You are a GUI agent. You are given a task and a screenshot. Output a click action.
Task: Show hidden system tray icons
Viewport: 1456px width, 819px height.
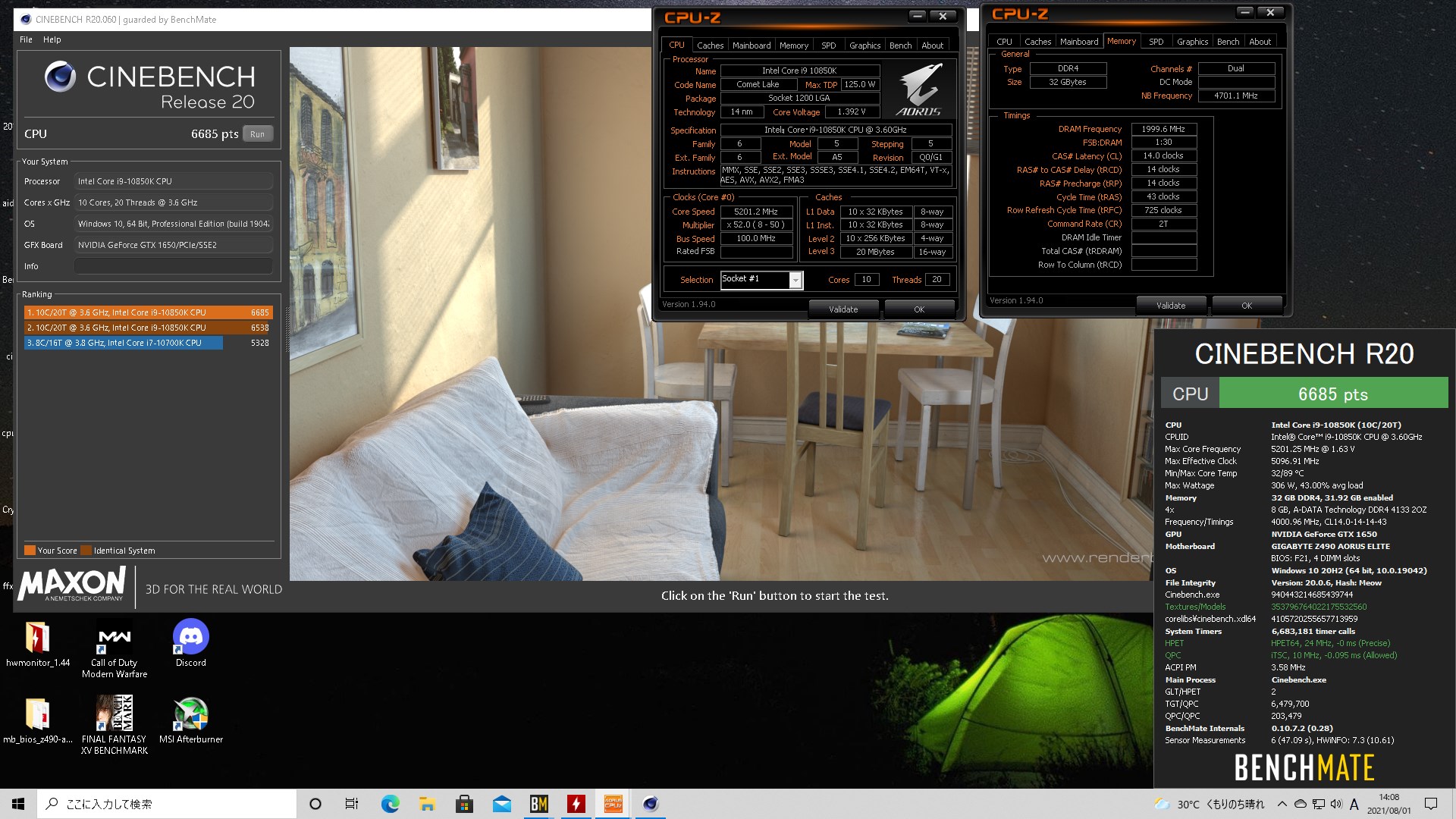tap(1282, 804)
